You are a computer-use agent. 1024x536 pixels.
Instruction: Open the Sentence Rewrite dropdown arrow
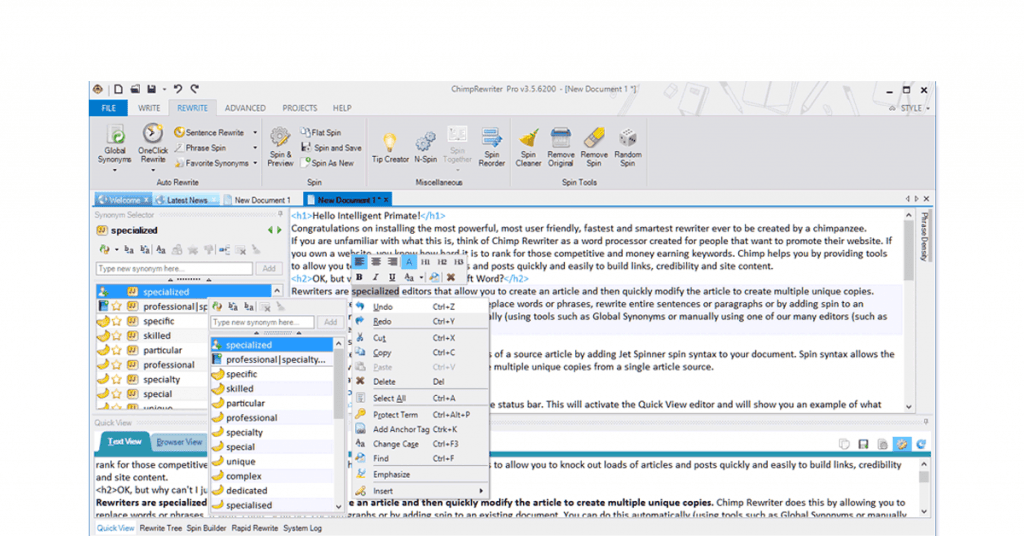[255, 133]
